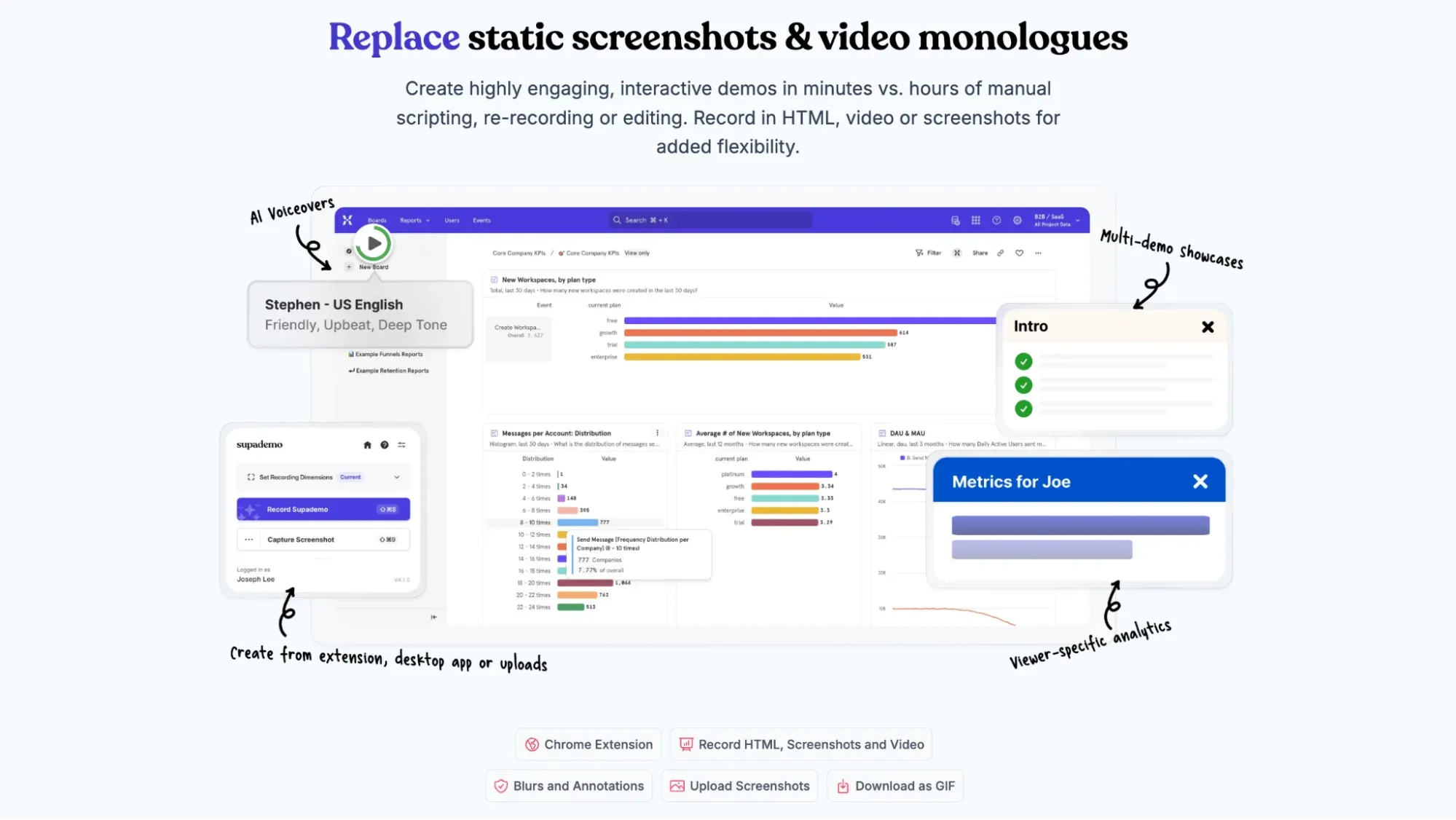Close the Metrics for Joe panel
This screenshot has width=1456, height=820.
[x=1200, y=481]
